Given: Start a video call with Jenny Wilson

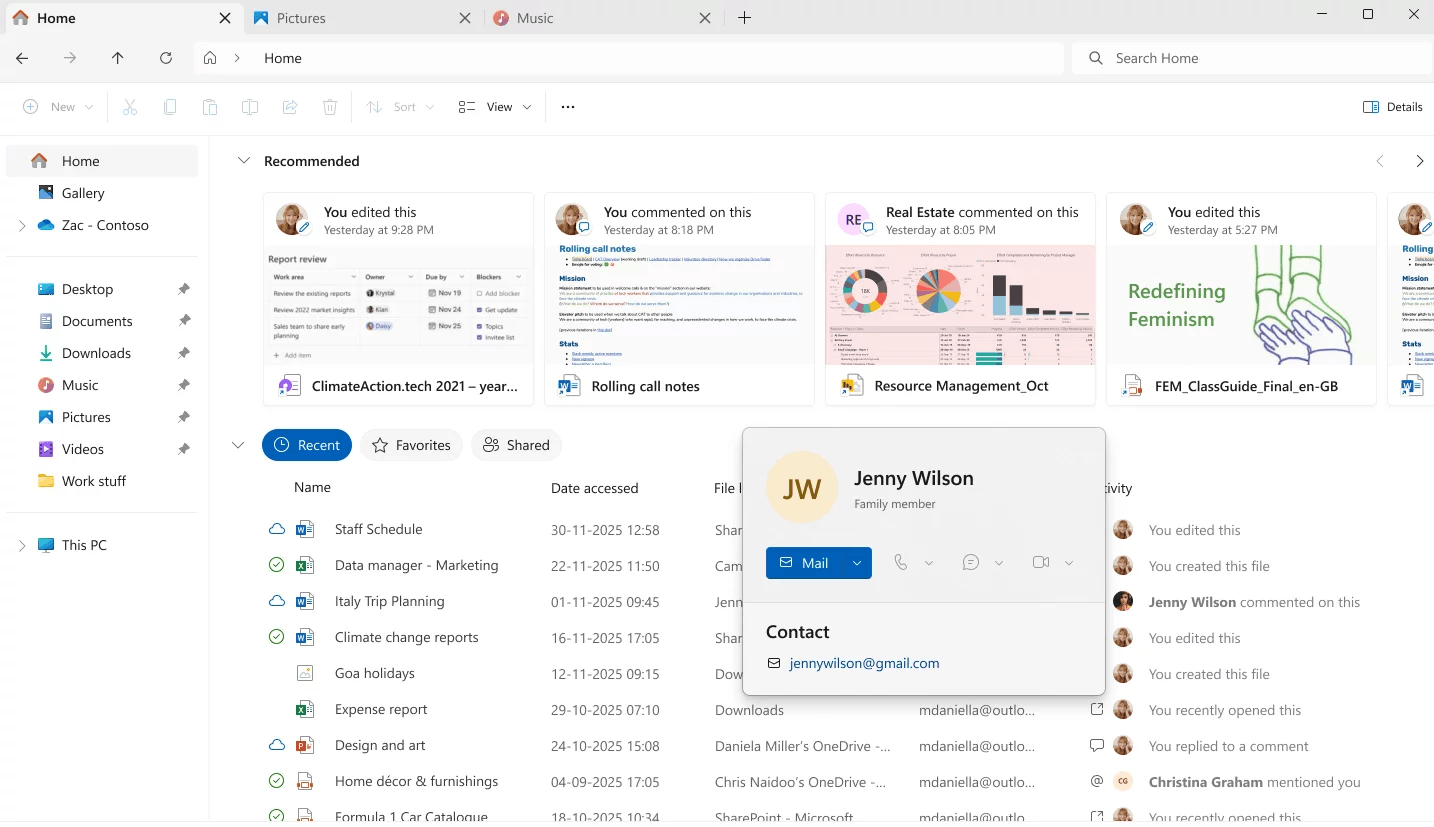Looking at the screenshot, I should (x=1041, y=562).
